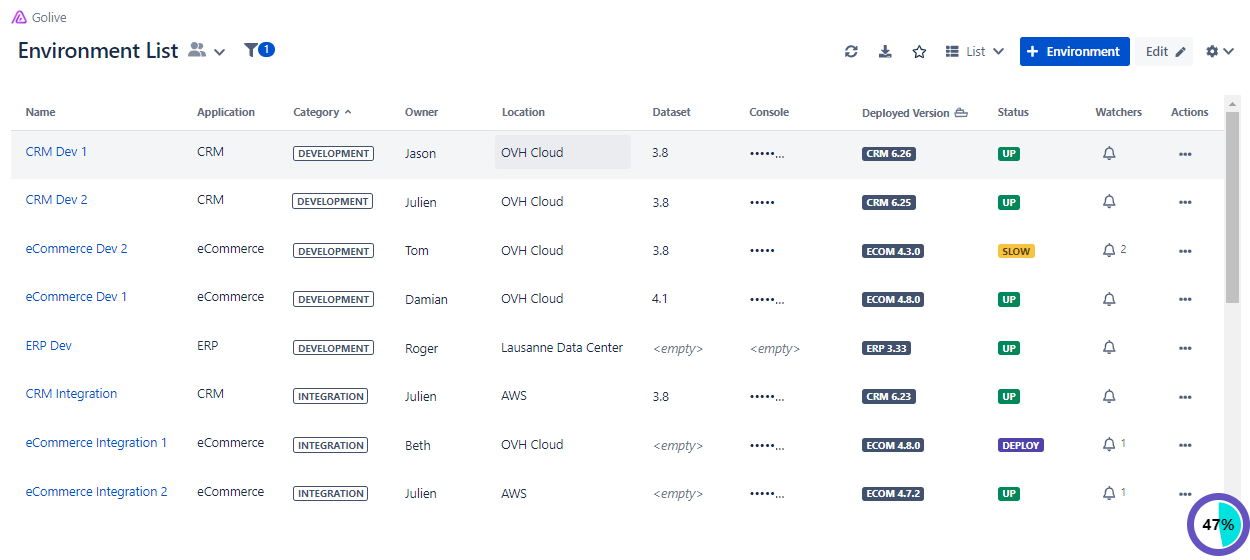Image resolution: width=1250 pixels, height=560 pixels.
Task: Toggle watcher bell for eCommerce Dev 2
Action: (1108, 250)
